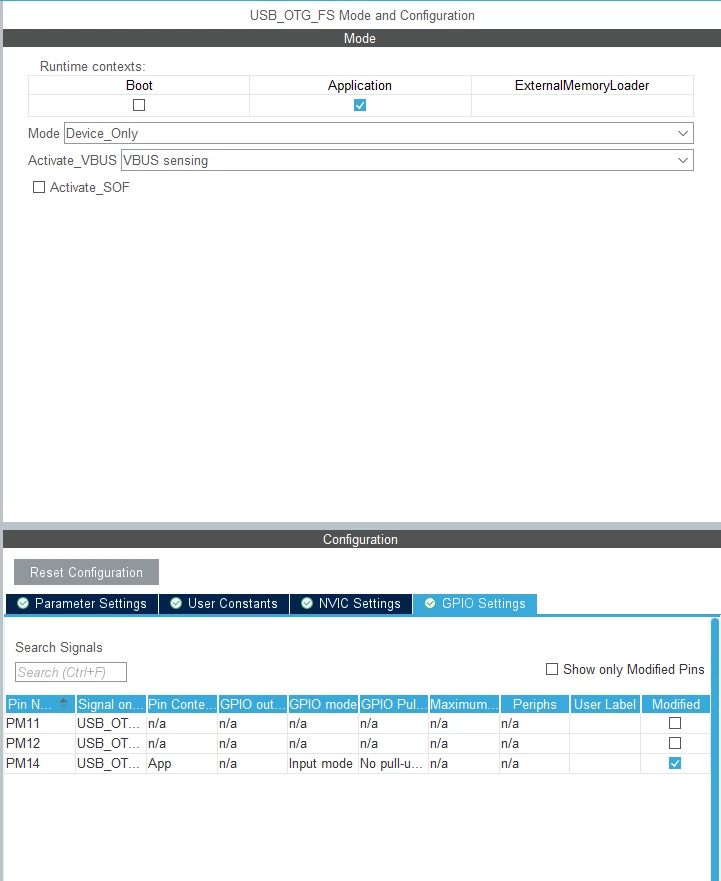Toggle the Activate_SOF checkbox
This screenshot has height=881, width=721.
[x=39, y=187]
